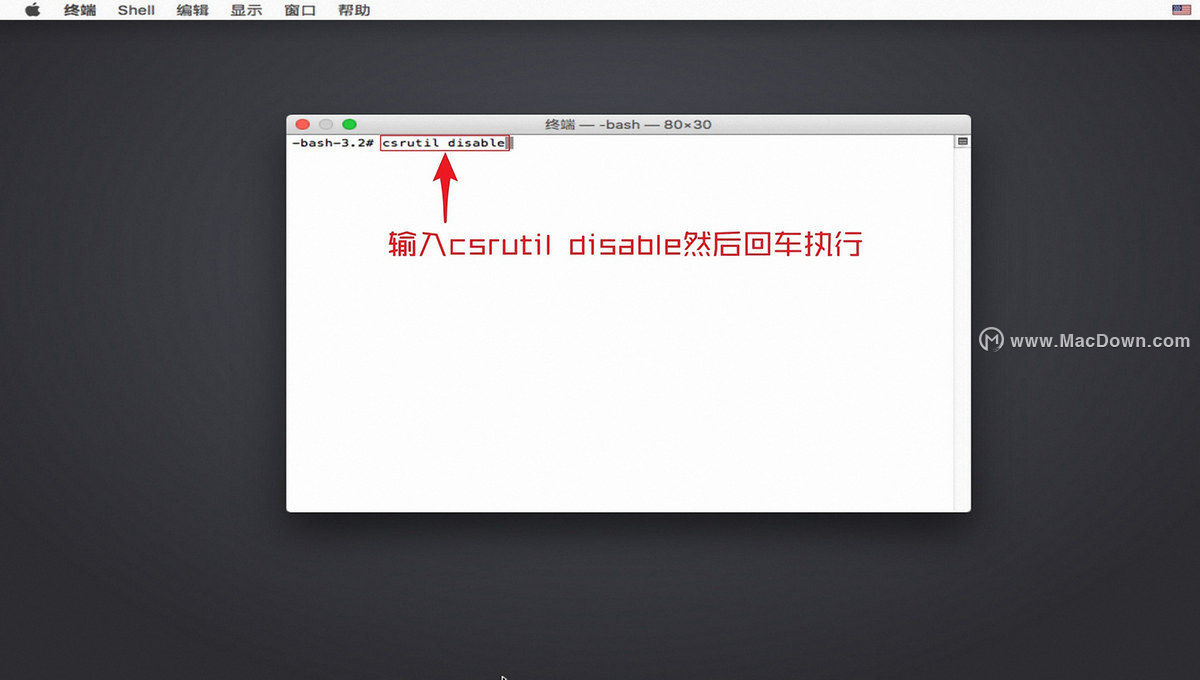This screenshot has height=680, width=1200.
Task: Zoom the Terminal window with green button
Action: click(349, 124)
